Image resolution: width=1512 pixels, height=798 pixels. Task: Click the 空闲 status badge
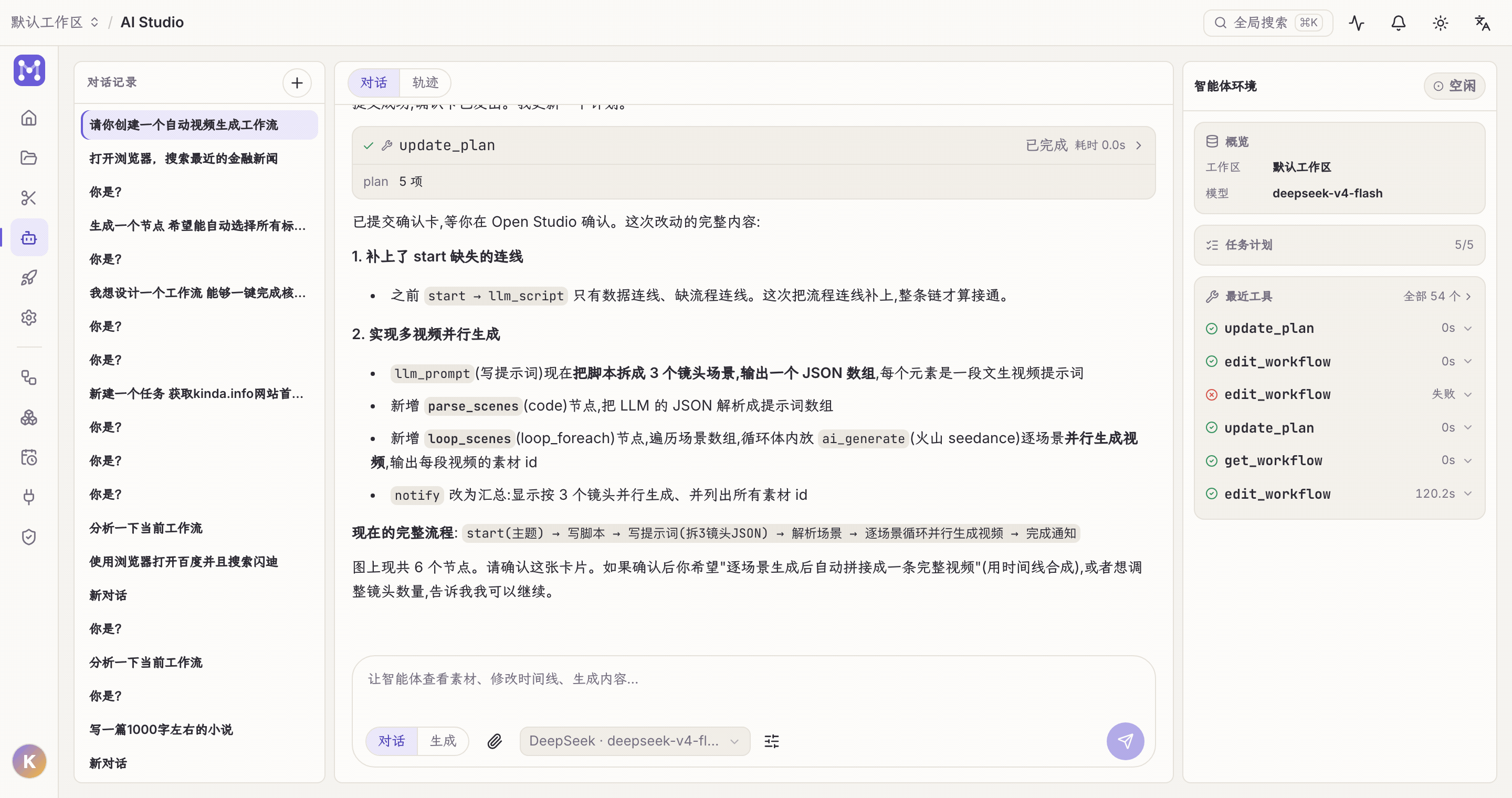coord(1454,86)
